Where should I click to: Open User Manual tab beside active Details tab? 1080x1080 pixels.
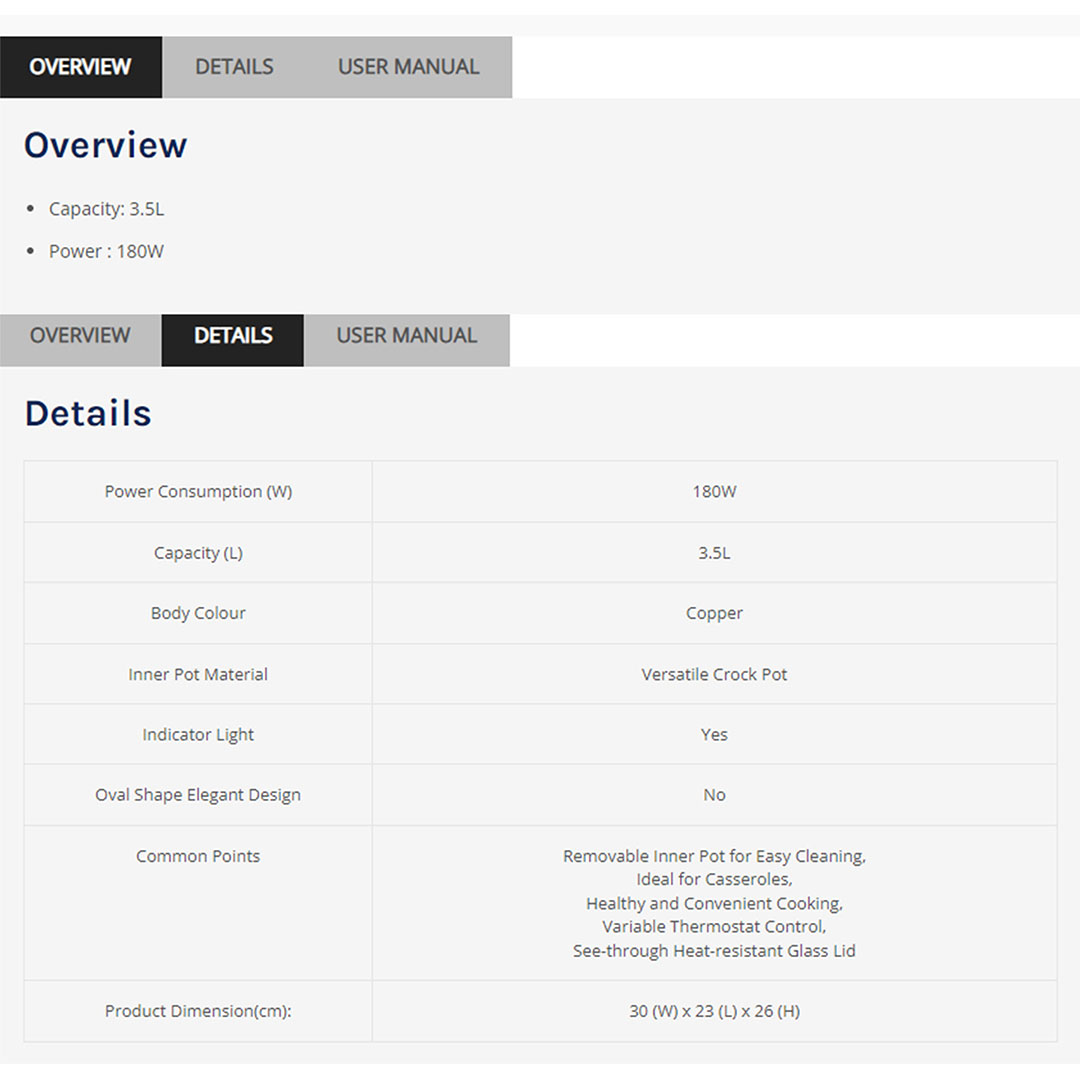(406, 336)
